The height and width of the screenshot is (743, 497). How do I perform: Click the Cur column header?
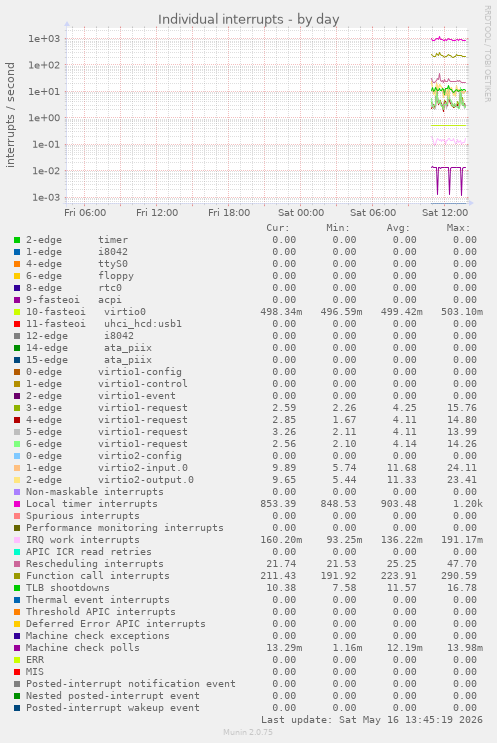click(278, 228)
